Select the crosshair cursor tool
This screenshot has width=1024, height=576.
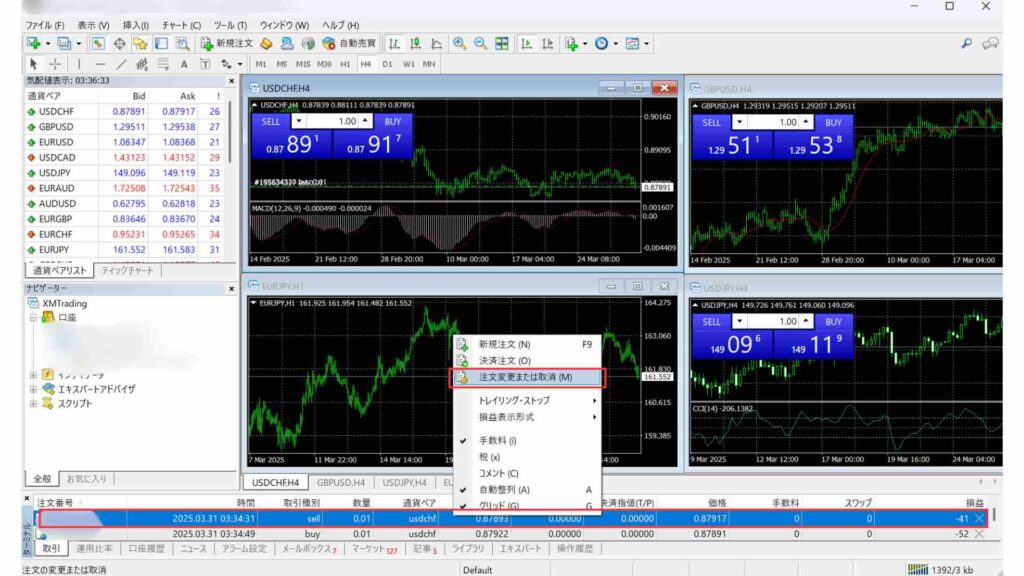click(x=55, y=63)
